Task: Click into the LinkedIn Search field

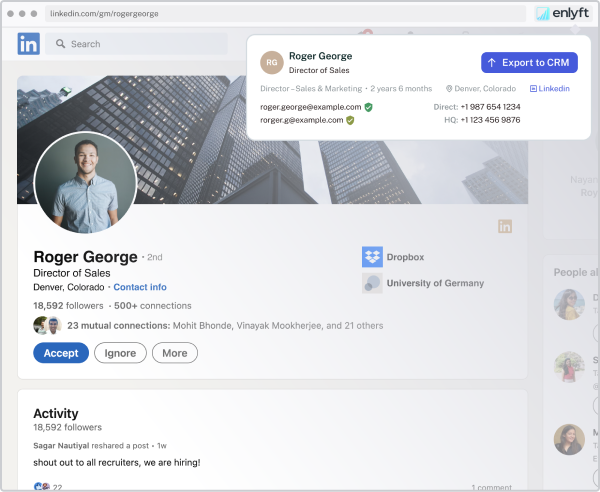Action: 136,44
